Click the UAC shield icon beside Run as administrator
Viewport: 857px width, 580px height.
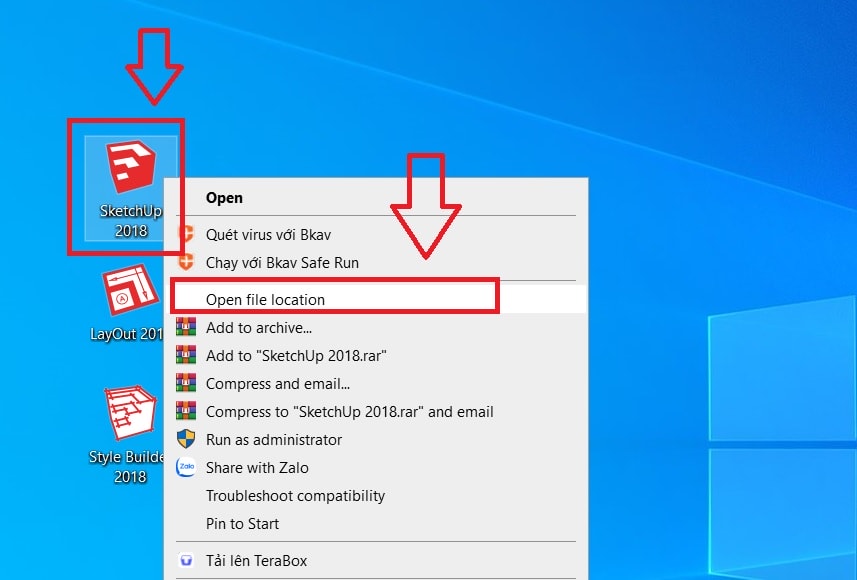[x=186, y=439]
